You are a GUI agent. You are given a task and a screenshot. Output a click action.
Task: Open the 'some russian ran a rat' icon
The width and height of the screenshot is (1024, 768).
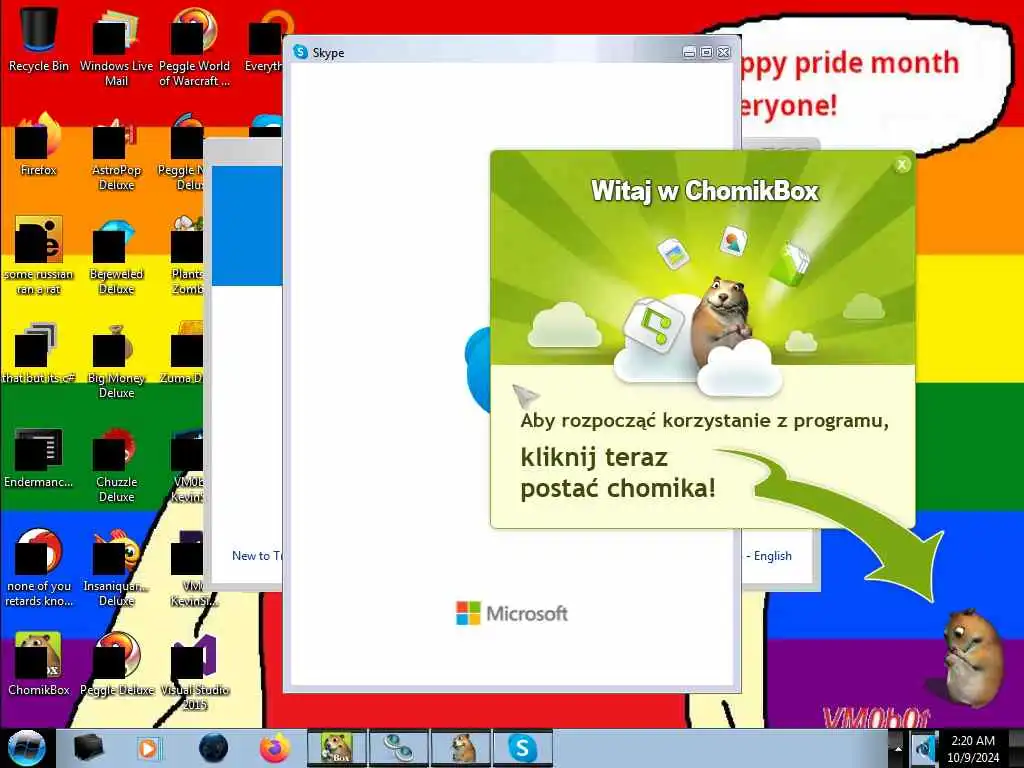pyautogui.click(x=39, y=255)
